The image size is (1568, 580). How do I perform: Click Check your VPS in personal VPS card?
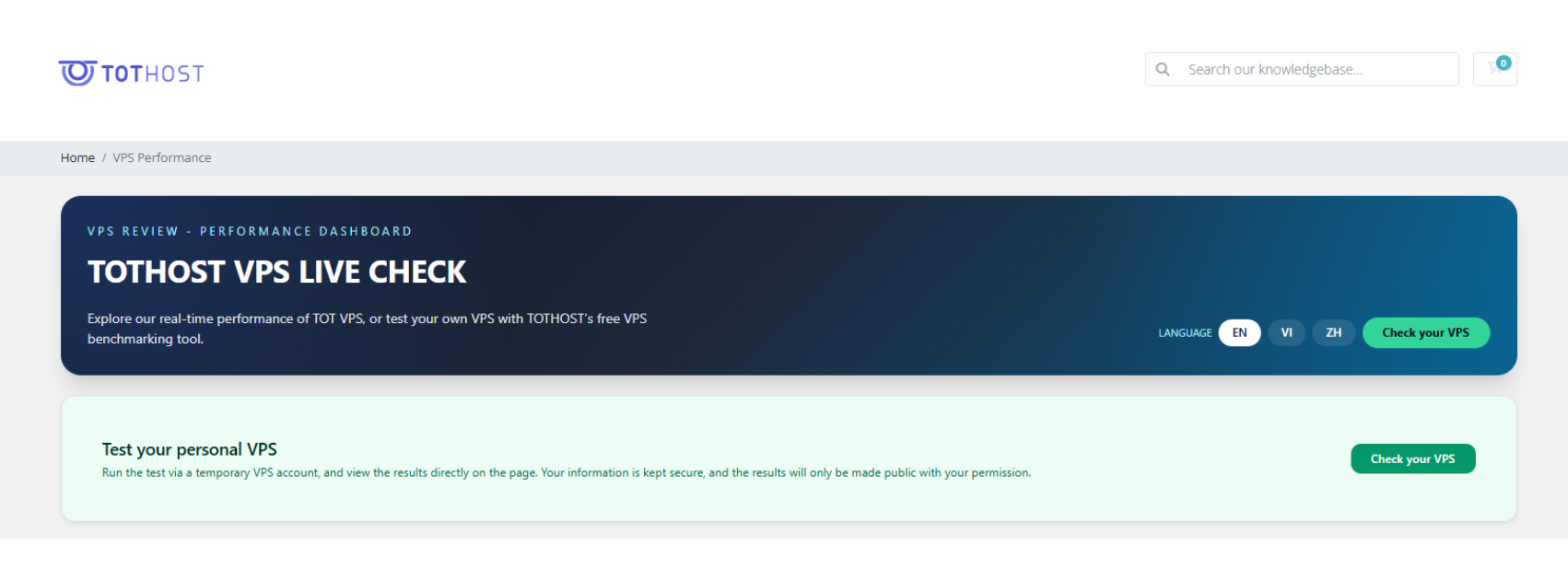tap(1413, 458)
